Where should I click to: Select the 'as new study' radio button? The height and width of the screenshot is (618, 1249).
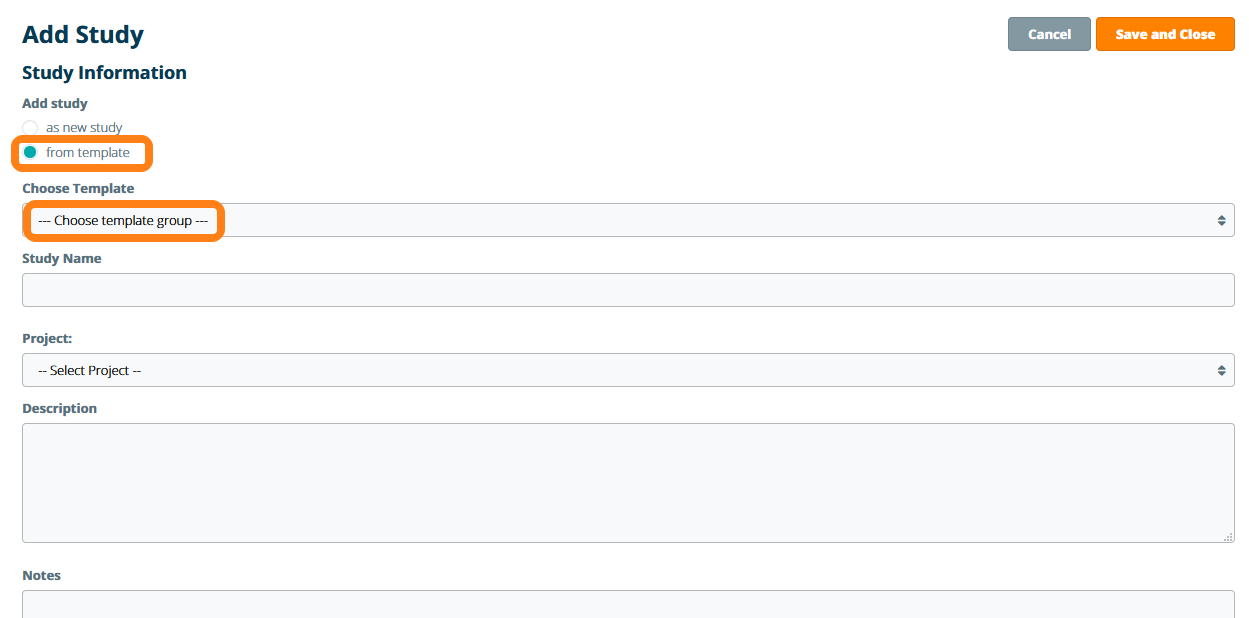pyautogui.click(x=30, y=128)
